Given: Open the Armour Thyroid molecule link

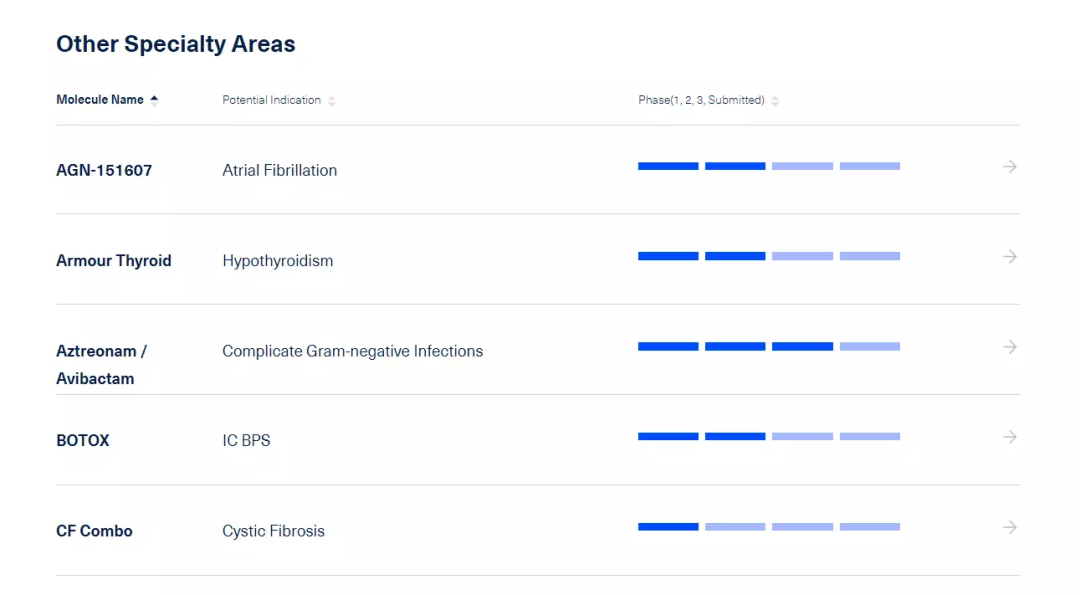Looking at the screenshot, I should [113, 261].
